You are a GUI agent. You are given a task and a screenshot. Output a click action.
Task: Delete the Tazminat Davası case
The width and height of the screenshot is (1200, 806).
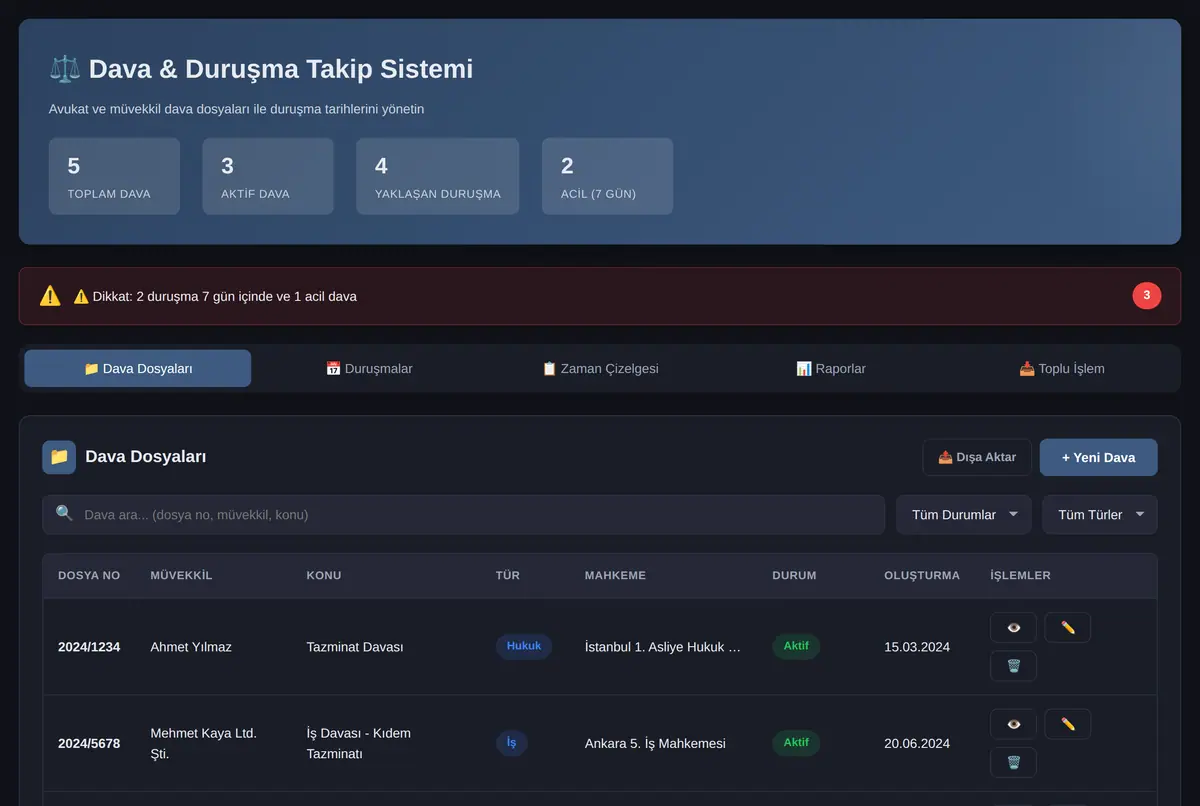coord(1013,666)
